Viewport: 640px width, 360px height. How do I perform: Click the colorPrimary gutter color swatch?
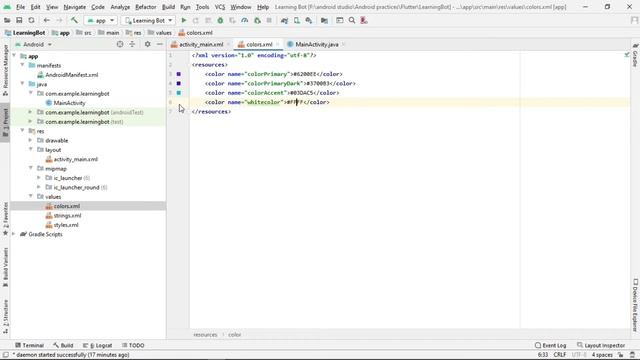(x=179, y=74)
